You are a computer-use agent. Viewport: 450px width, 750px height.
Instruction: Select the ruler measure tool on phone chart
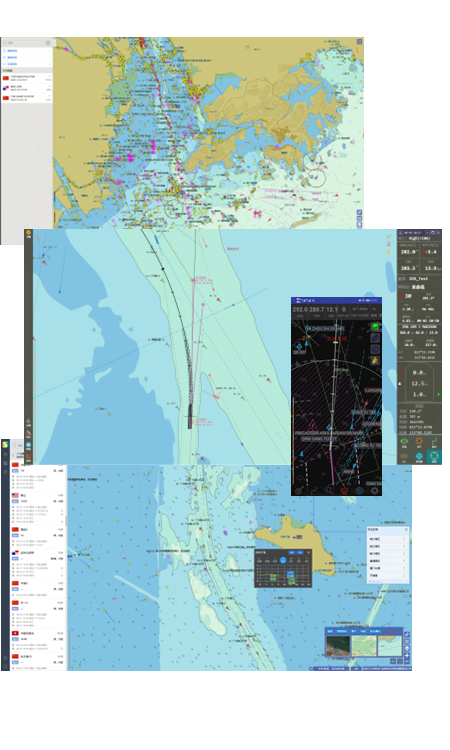[x=375, y=338]
